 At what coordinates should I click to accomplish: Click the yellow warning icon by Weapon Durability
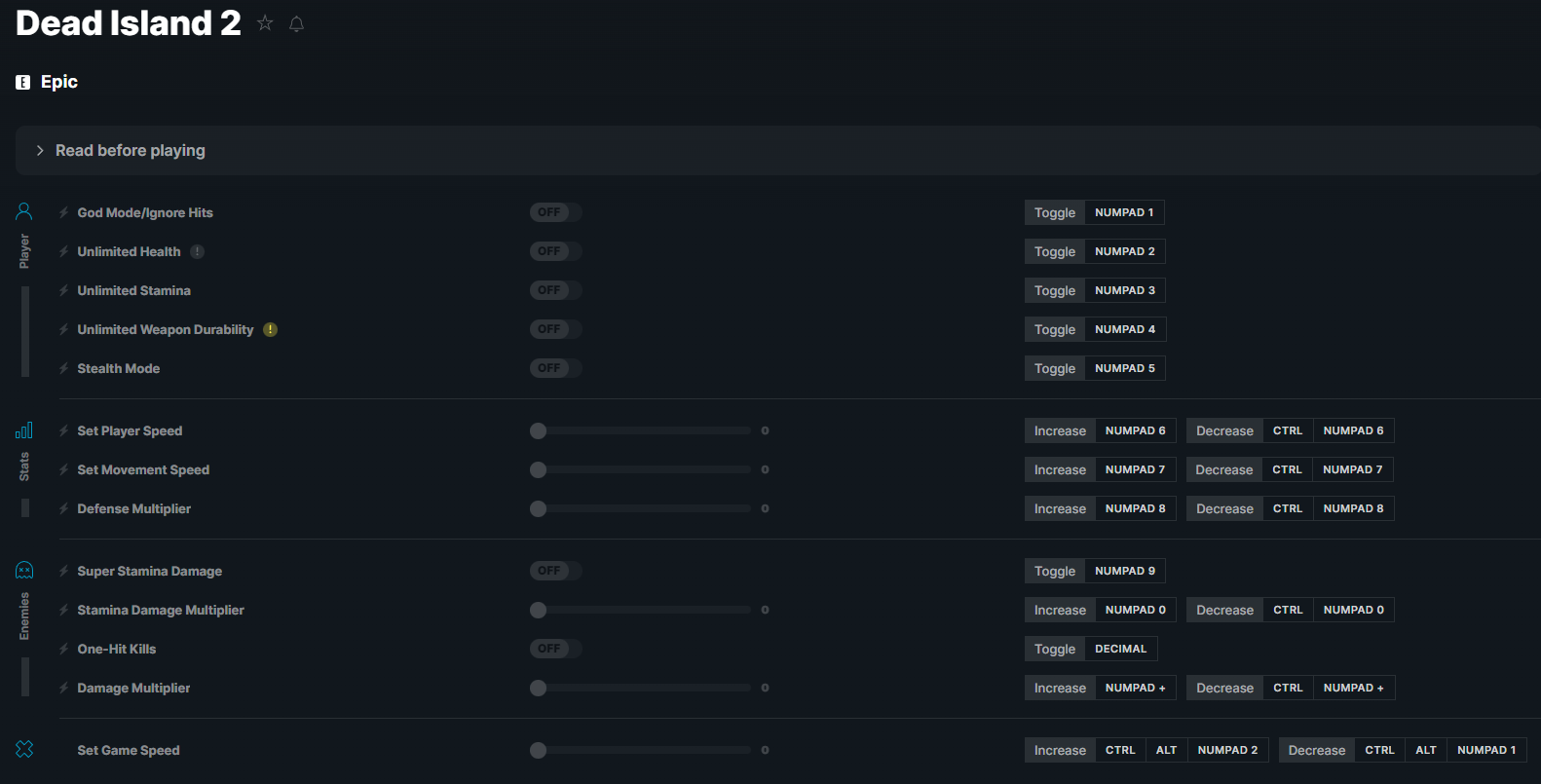click(271, 329)
